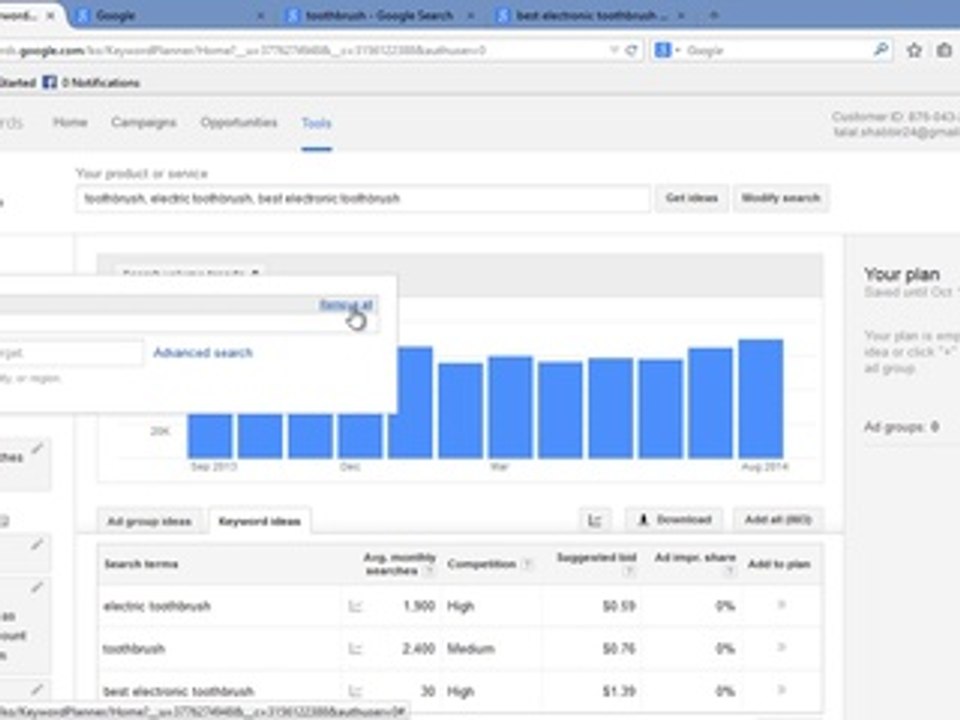Image resolution: width=960 pixels, height=720 pixels.
Task: Click the bookmark star icon in toolbar
Action: point(914,50)
